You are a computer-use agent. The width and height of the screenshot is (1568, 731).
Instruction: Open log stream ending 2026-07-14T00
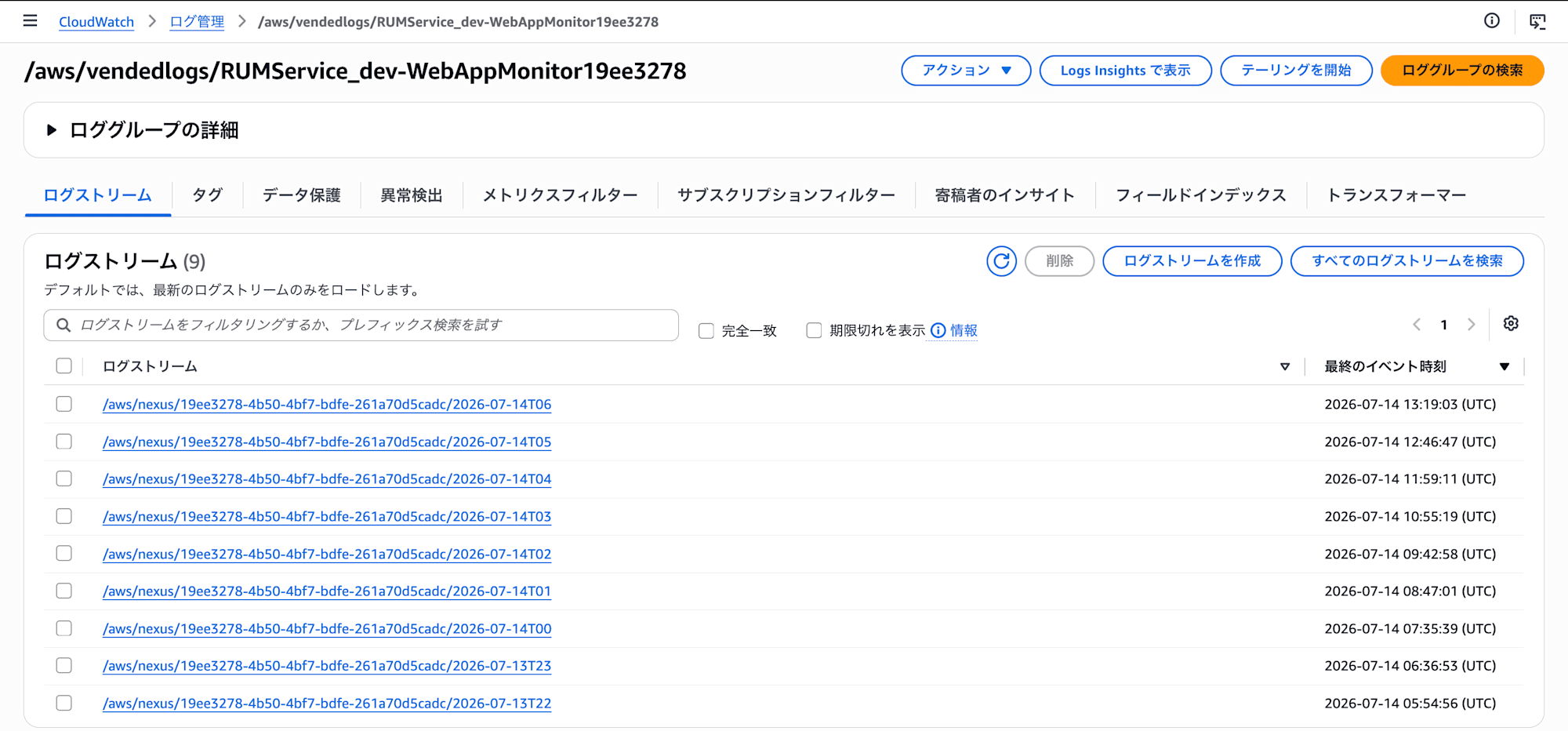327,629
